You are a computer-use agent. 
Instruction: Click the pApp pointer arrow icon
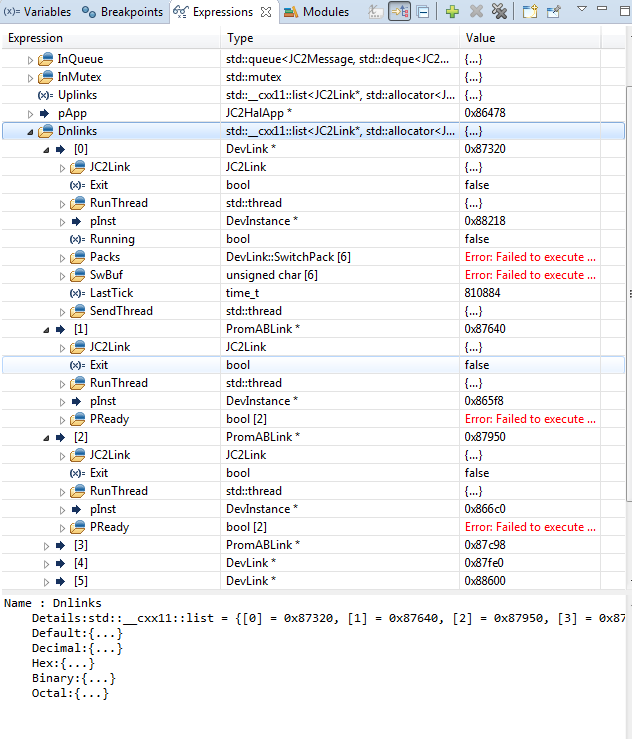[45, 113]
